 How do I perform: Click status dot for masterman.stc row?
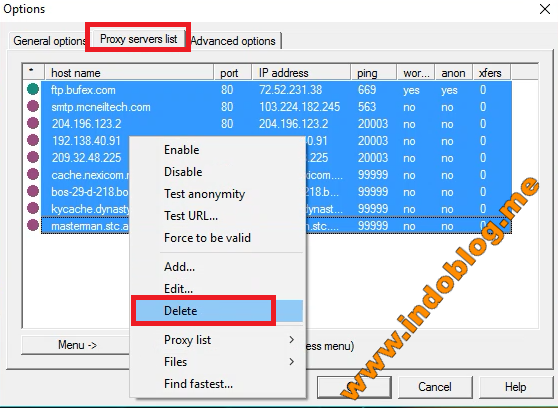[33, 225]
